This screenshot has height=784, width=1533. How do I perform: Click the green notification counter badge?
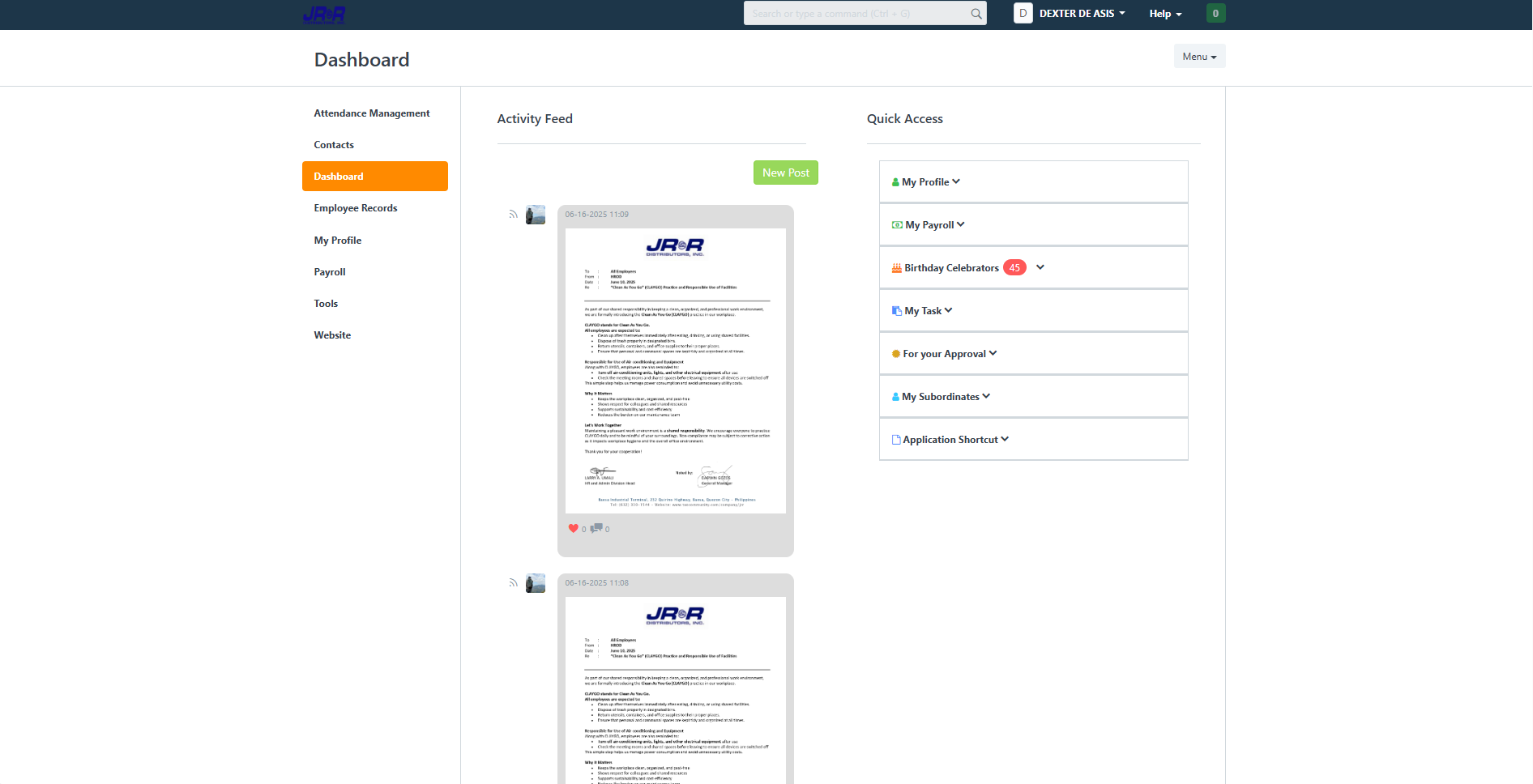click(1215, 14)
